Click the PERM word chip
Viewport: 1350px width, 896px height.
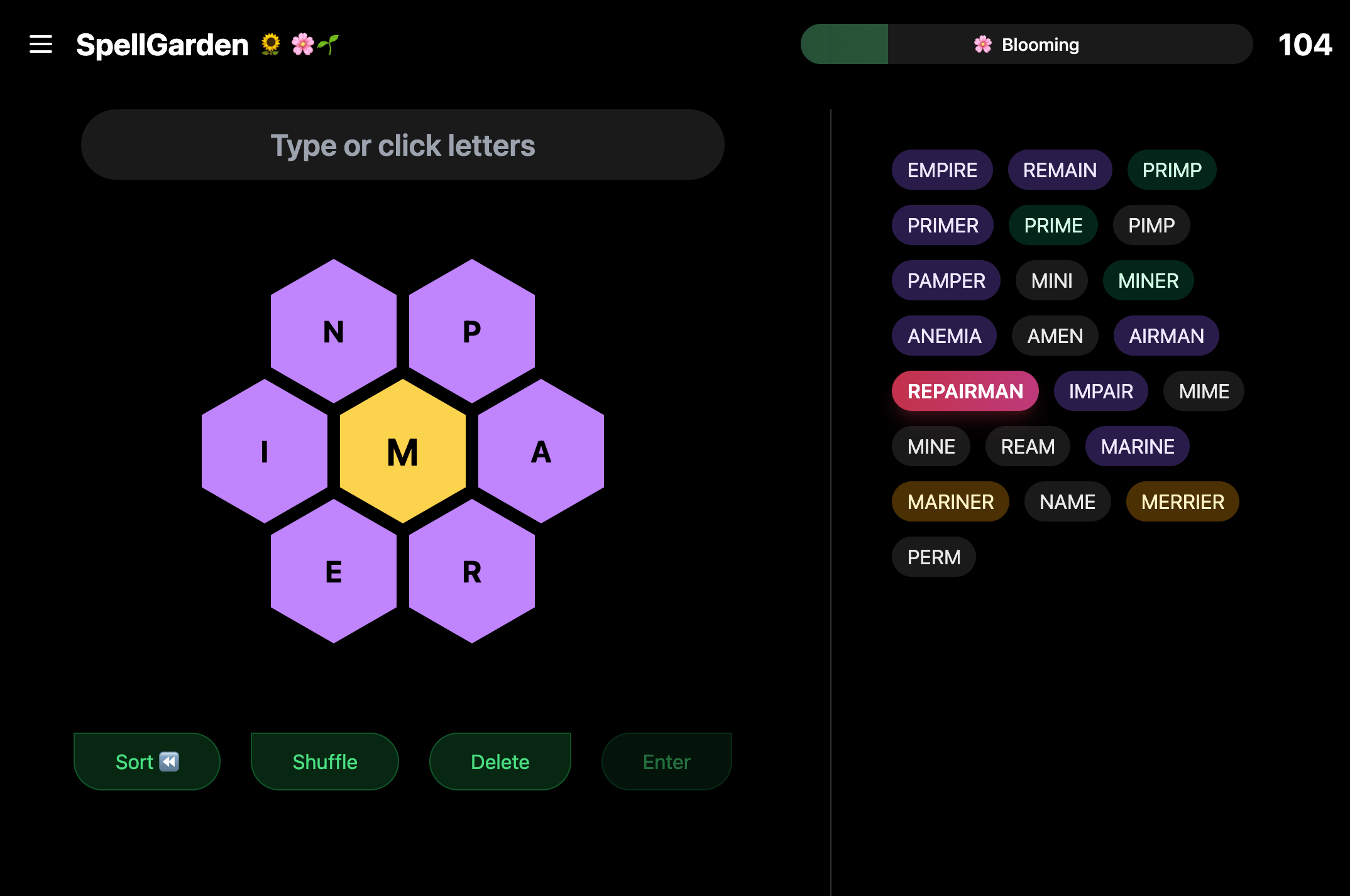click(x=933, y=557)
